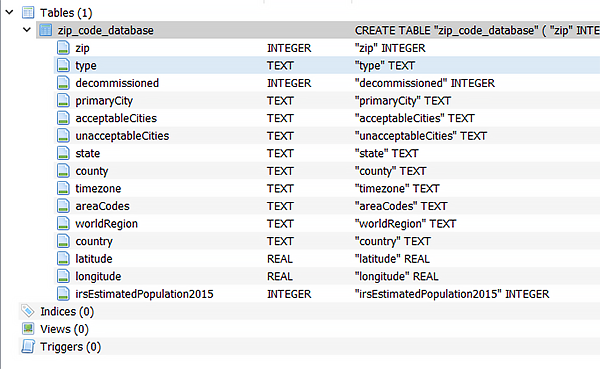The width and height of the screenshot is (600, 369).
Task: Click the acceptableCities column icon
Action: click(63, 118)
